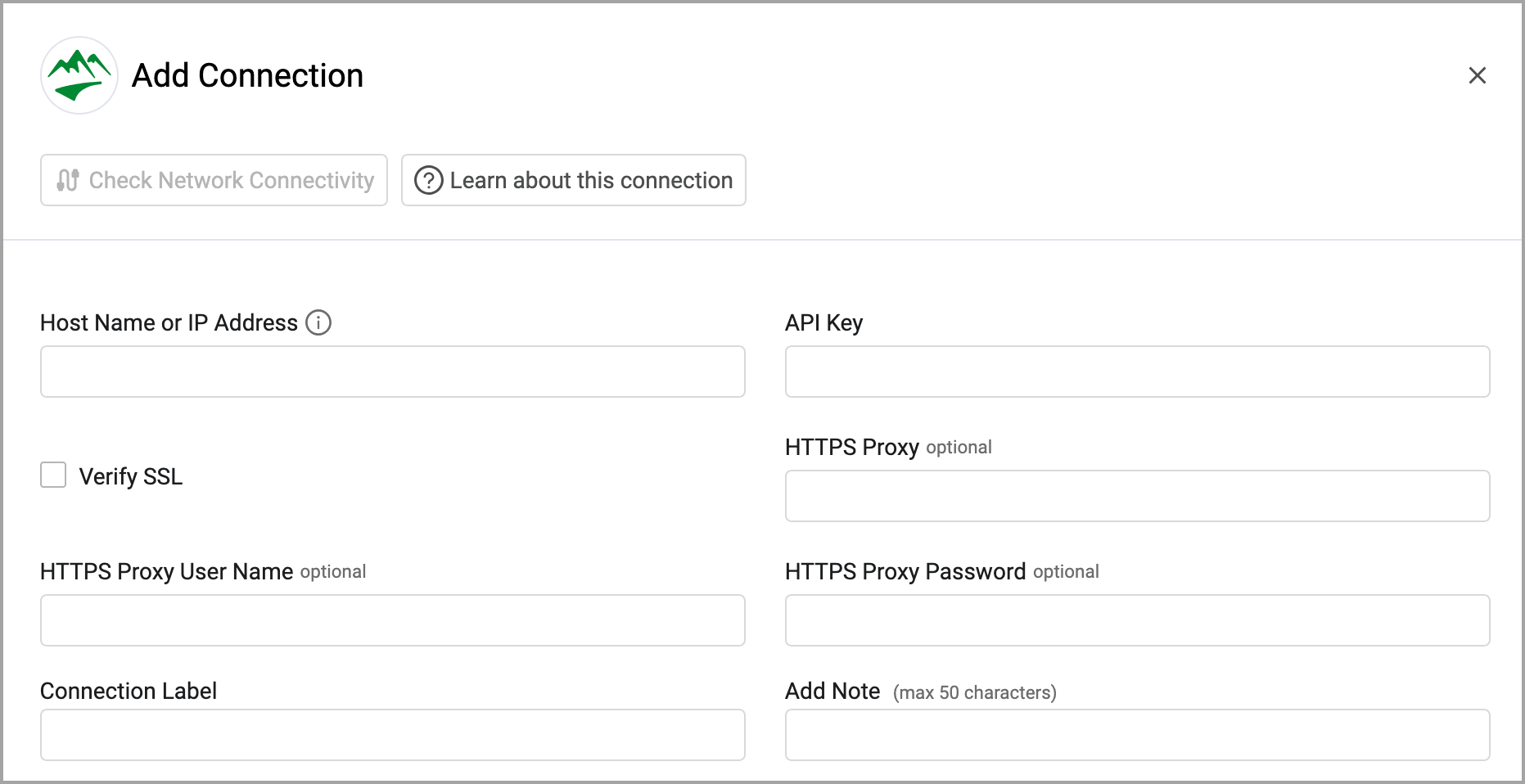Click the network connectivity plug icon
Image resolution: width=1525 pixels, height=784 pixels.
tap(68, 180)
